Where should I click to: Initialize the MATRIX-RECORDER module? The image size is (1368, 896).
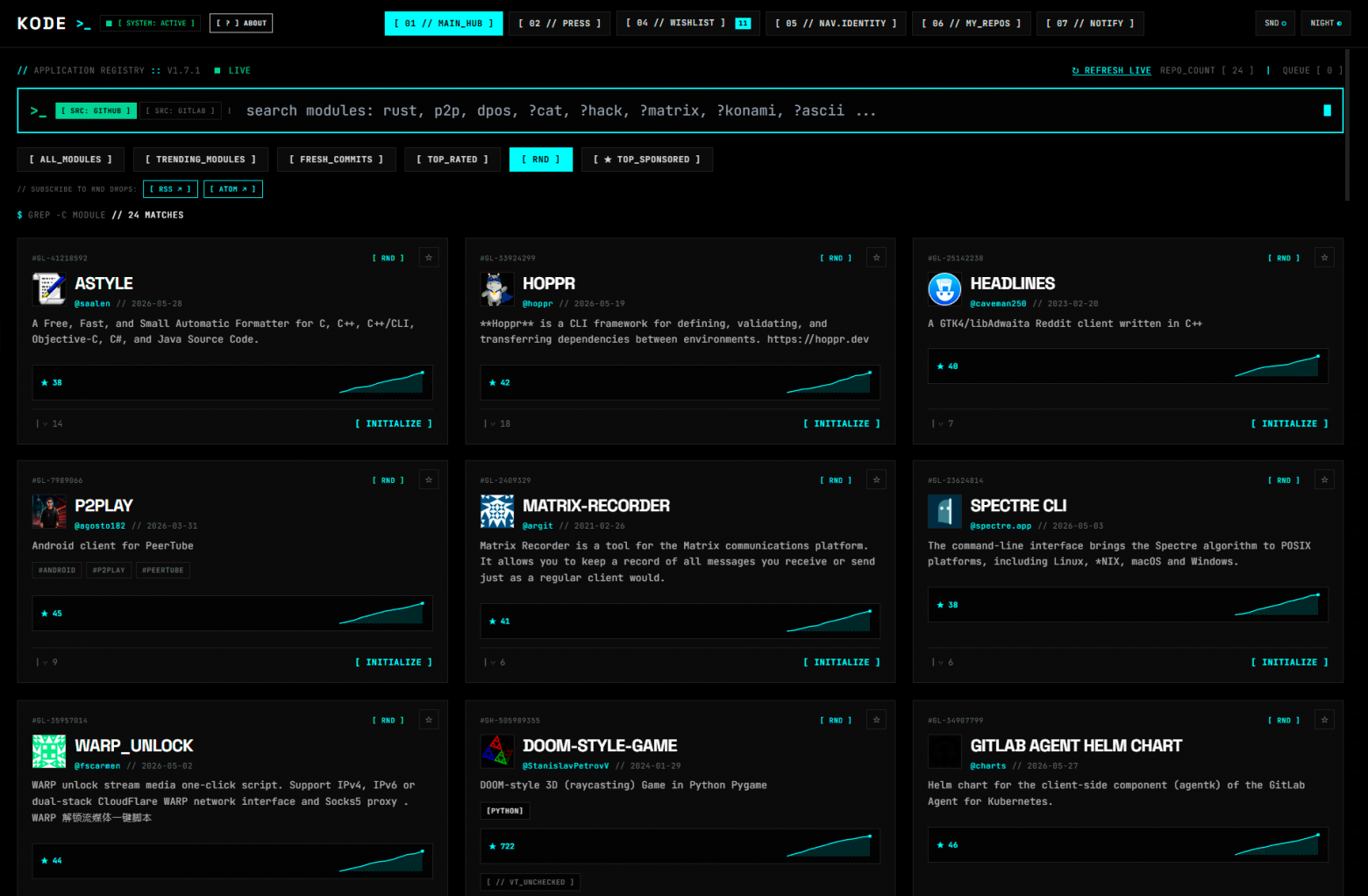[842, 663]
